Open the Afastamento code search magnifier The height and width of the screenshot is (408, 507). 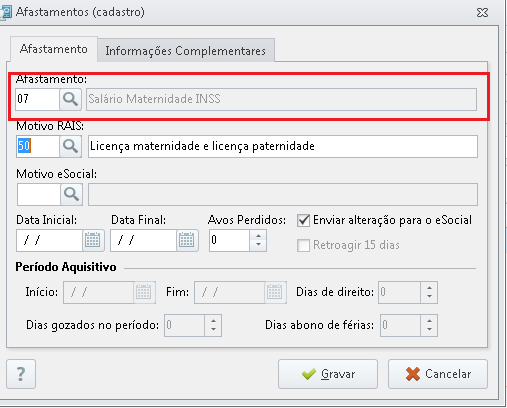pos(70,99)
